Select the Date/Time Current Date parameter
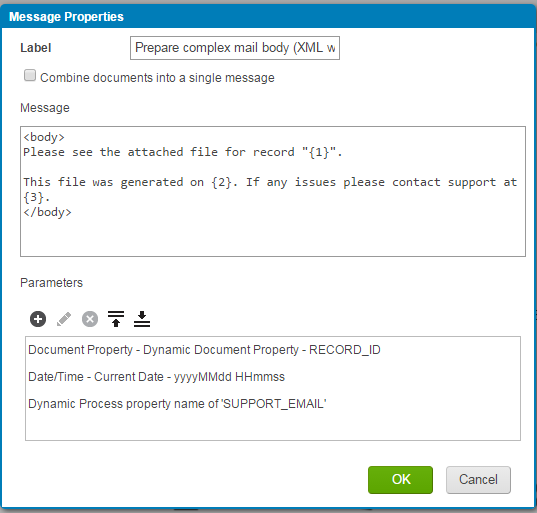Viewport: 537px width, 513px height. [156, 377]
